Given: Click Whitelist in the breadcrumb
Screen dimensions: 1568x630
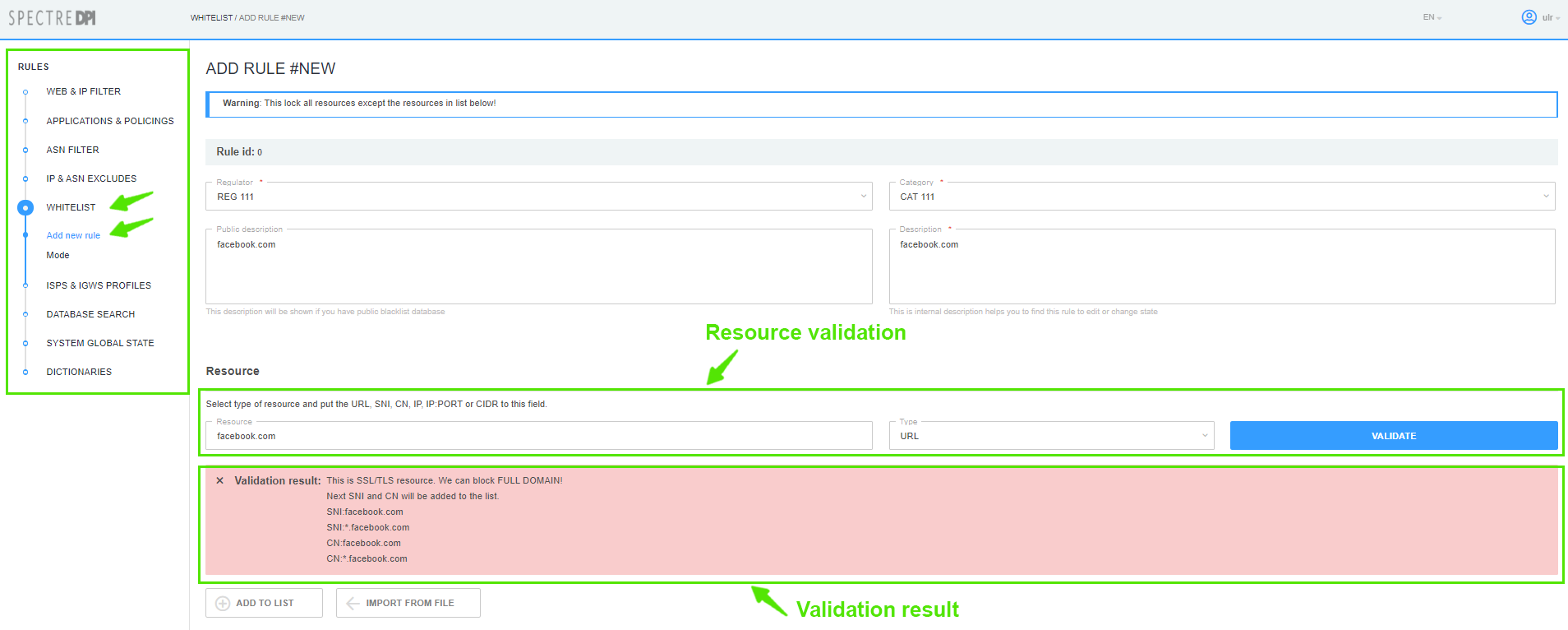Looking at the screenshot, I should click(211, 18).
